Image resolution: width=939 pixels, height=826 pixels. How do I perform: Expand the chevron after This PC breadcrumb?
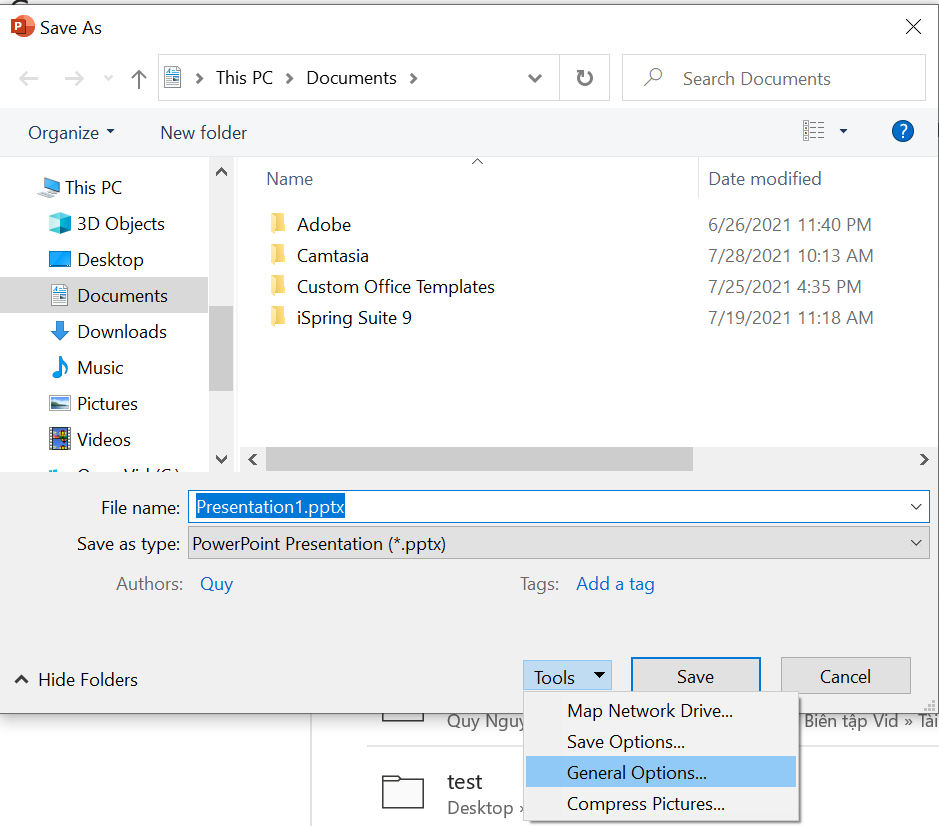pos(289,78)
